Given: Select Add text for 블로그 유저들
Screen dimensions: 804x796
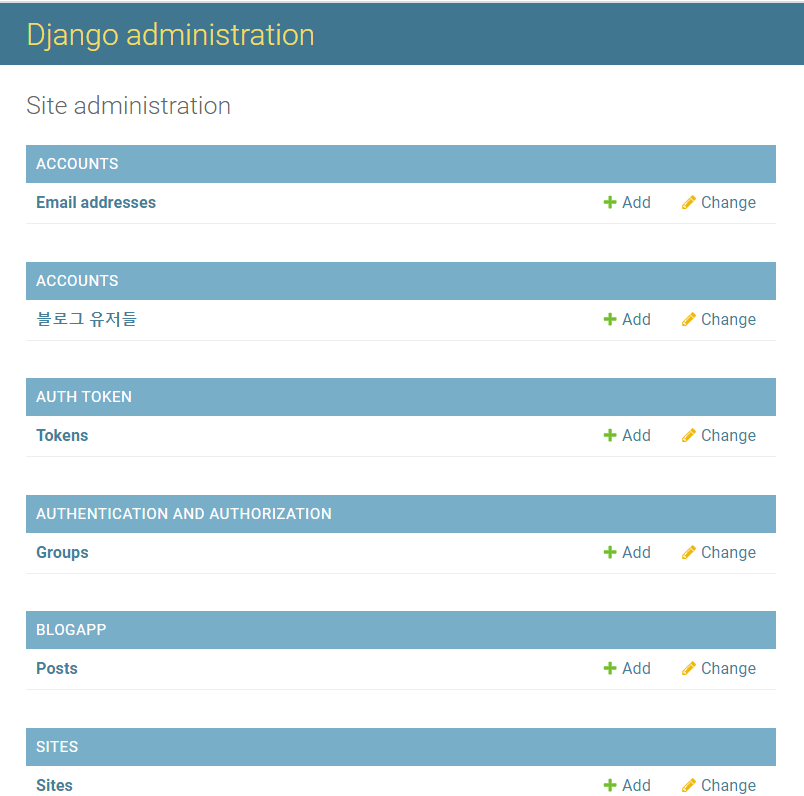Looking at the screenshot, I should click(x=636, y=319).
